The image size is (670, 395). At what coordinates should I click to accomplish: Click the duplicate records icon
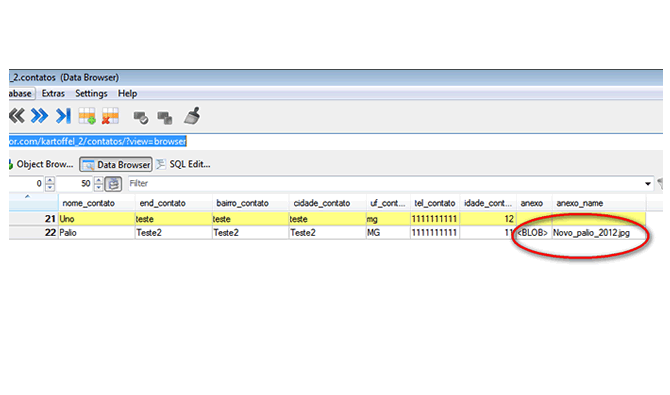(x=165, y=117)
